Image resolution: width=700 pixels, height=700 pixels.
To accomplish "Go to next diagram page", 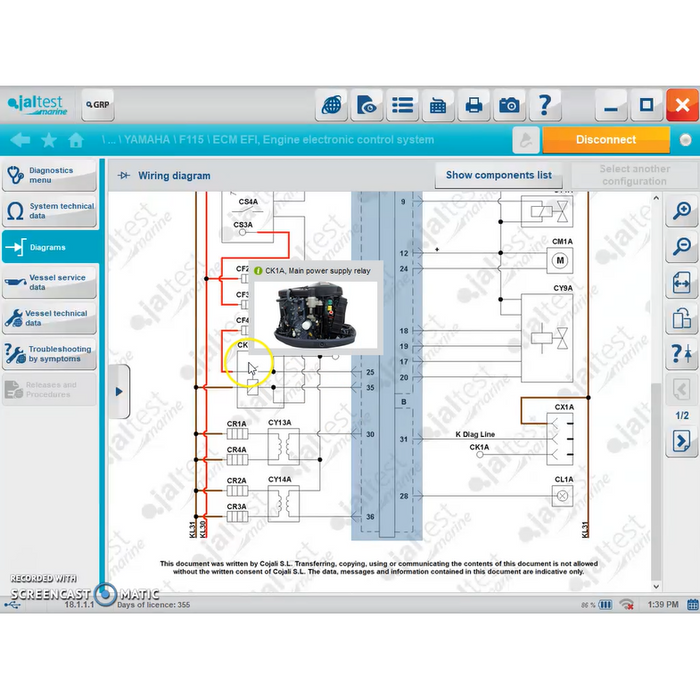I will pyautogui.click(x=682, y=441).
